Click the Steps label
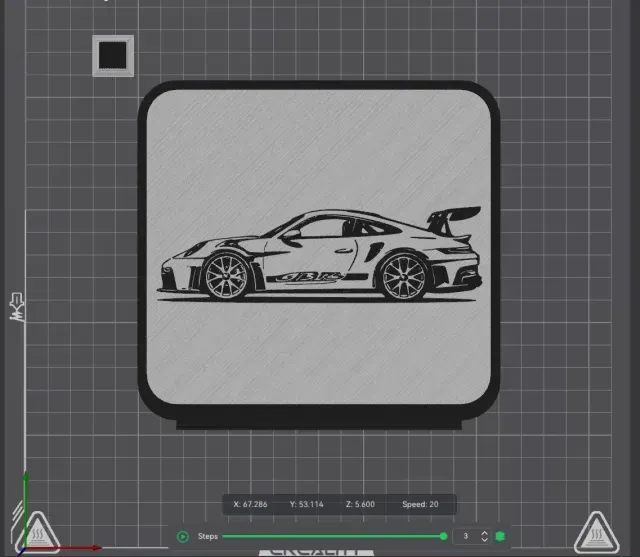 pos(207,536)
